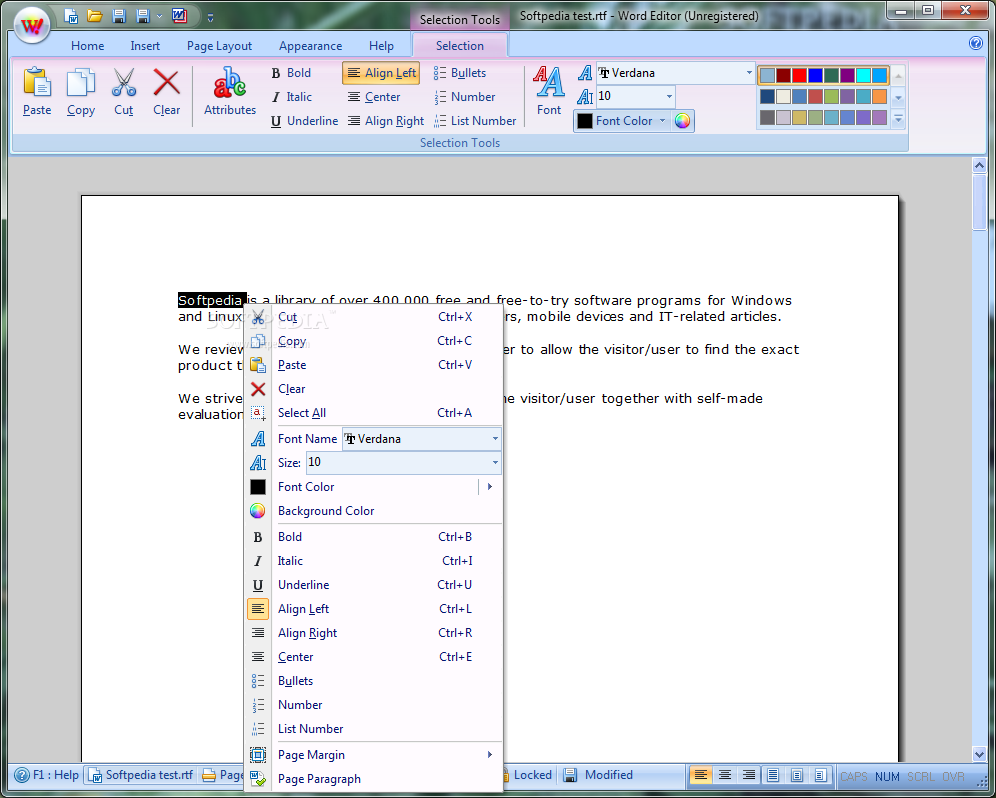Image resolution: width=996 pixels, height=798 pixels.
Task: Toggle Underline in the ribbon
Action: coord(304,121)
